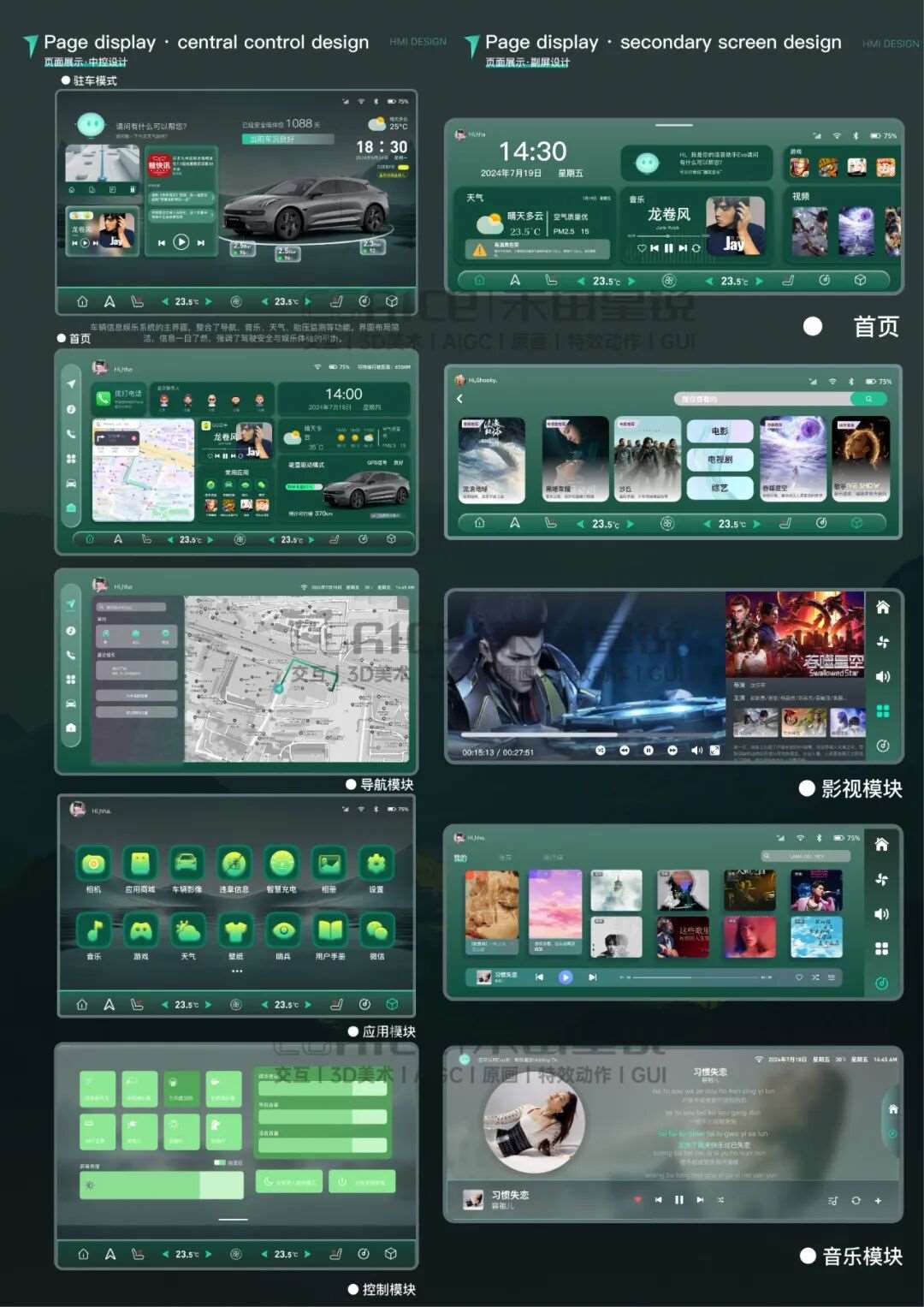Launch the 微信 WeChat app icon

pos(376,930)
